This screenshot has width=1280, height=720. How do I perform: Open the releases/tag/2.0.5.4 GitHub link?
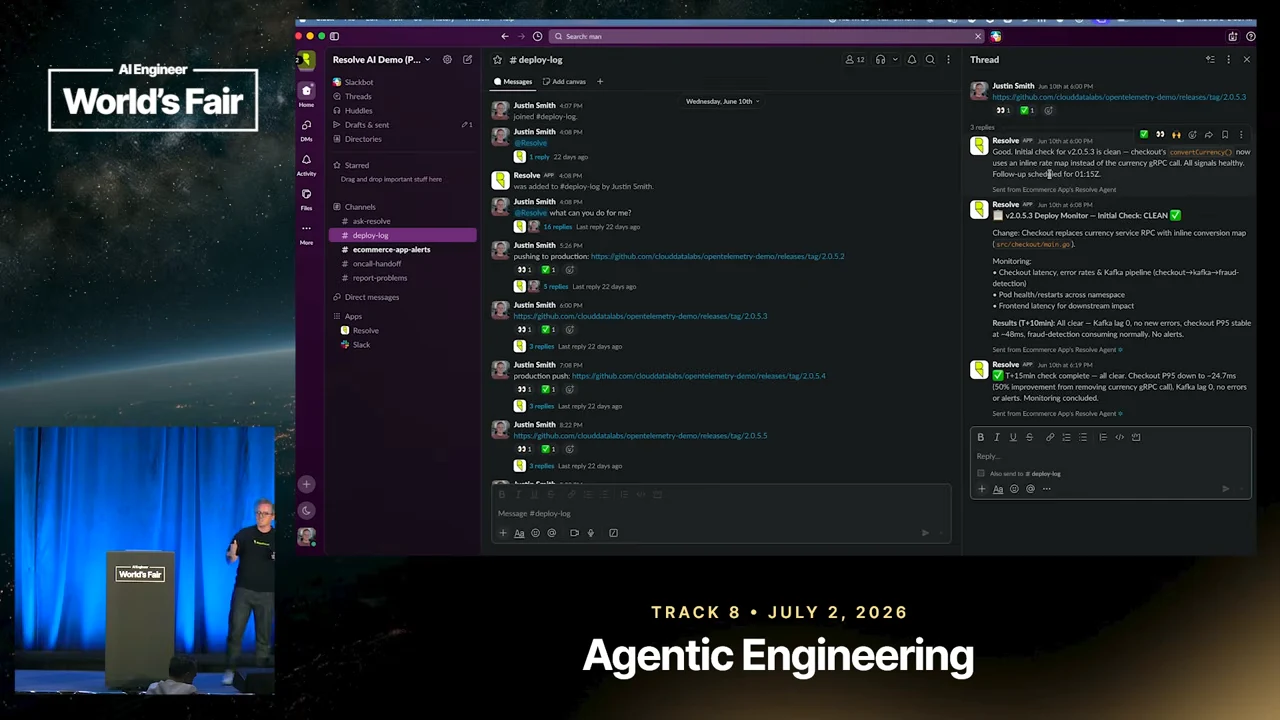pyautogui.click(x=698, y=376)
